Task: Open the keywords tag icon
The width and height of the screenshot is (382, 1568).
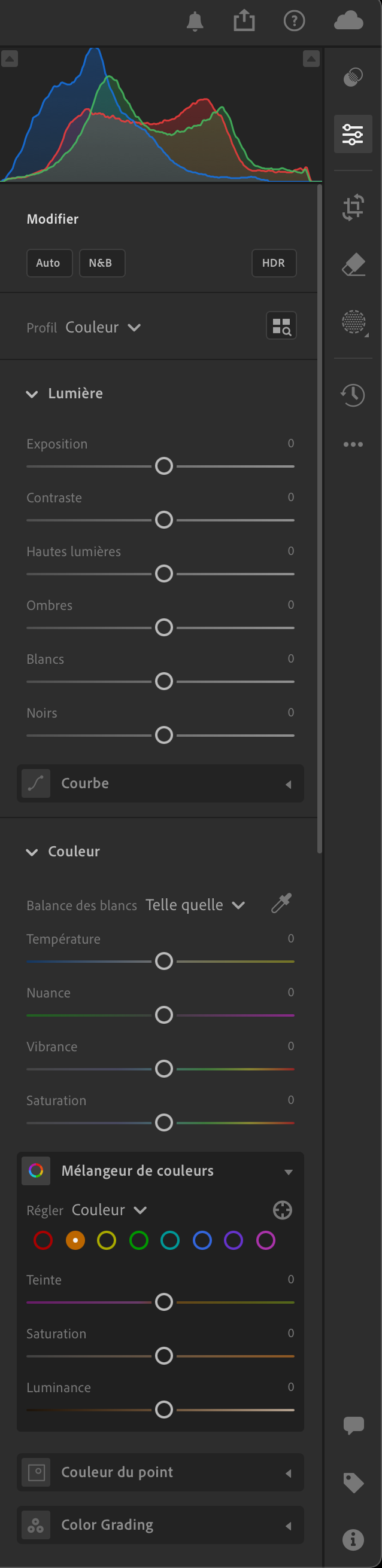Action: (x=353, y=1482)
